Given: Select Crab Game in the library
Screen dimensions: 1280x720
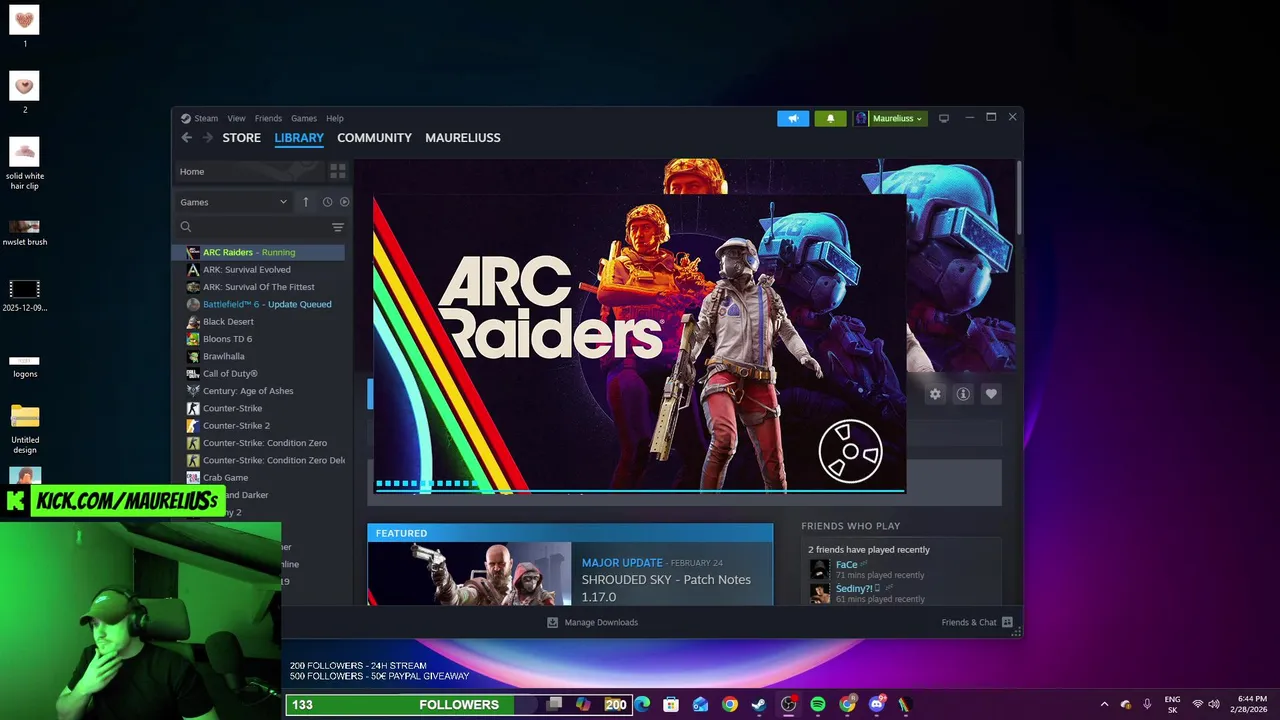Looking at the screenshot, I should pyautogui.click(x=260, y=478).
